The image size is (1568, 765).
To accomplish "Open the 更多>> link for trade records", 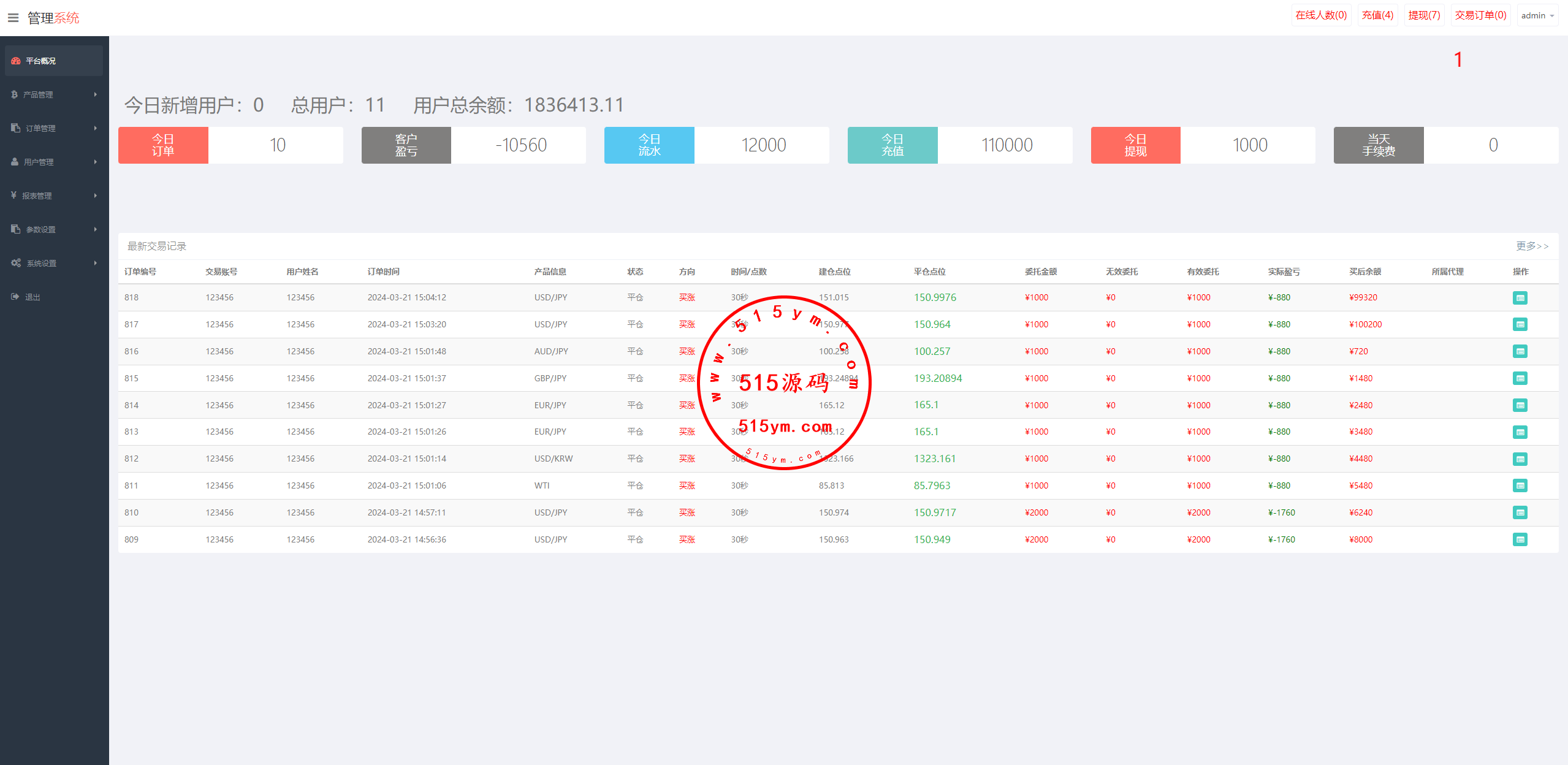I will (x=1532, y=246).
